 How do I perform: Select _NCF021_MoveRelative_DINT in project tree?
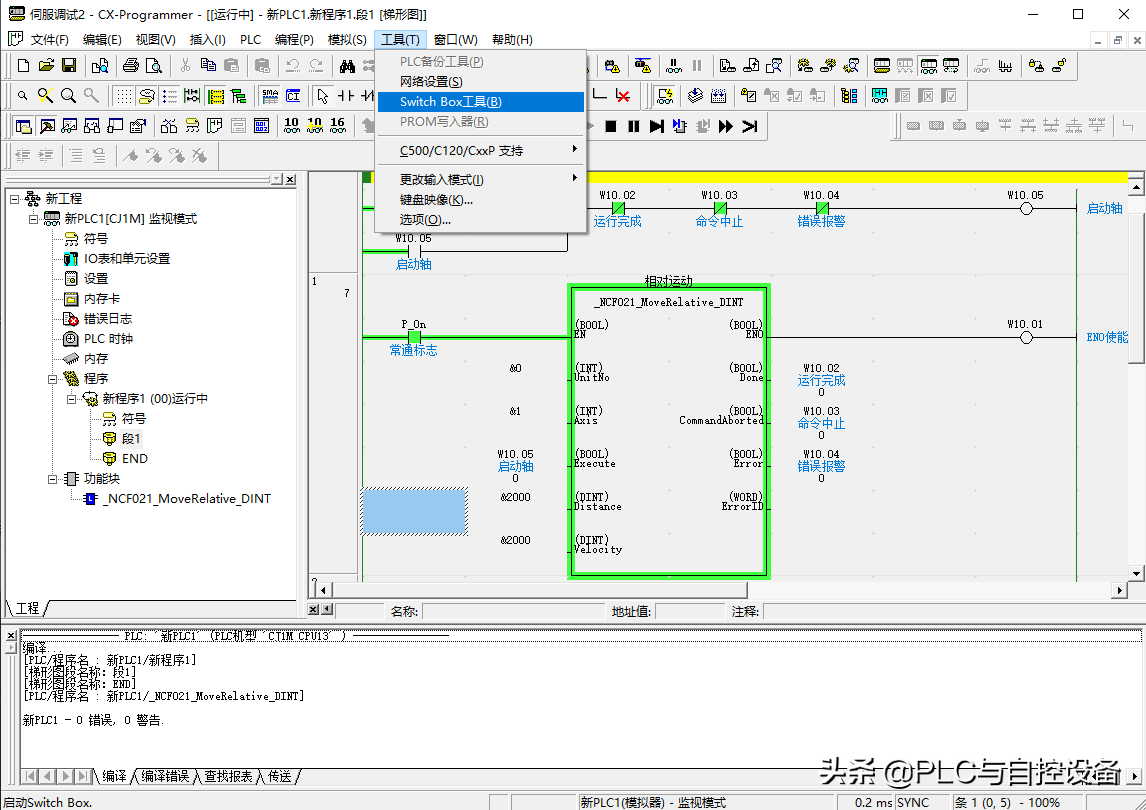coord(186,499)
